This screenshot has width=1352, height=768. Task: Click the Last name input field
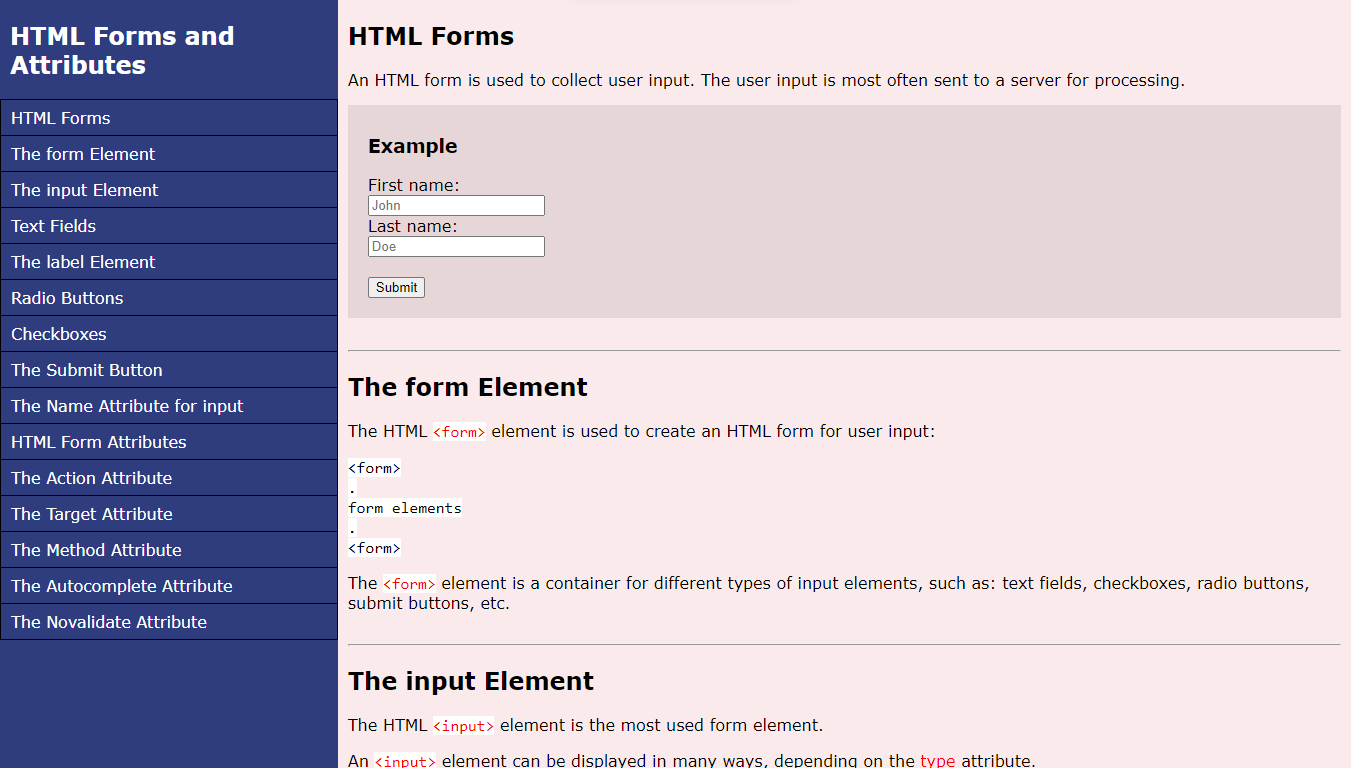[456, 246]
